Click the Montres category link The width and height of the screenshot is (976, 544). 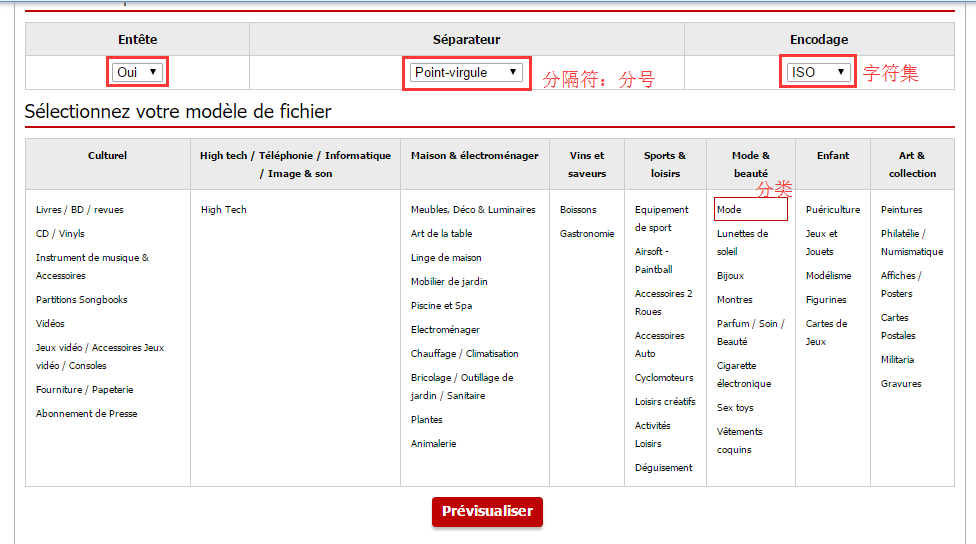click(x=734, y=300)
